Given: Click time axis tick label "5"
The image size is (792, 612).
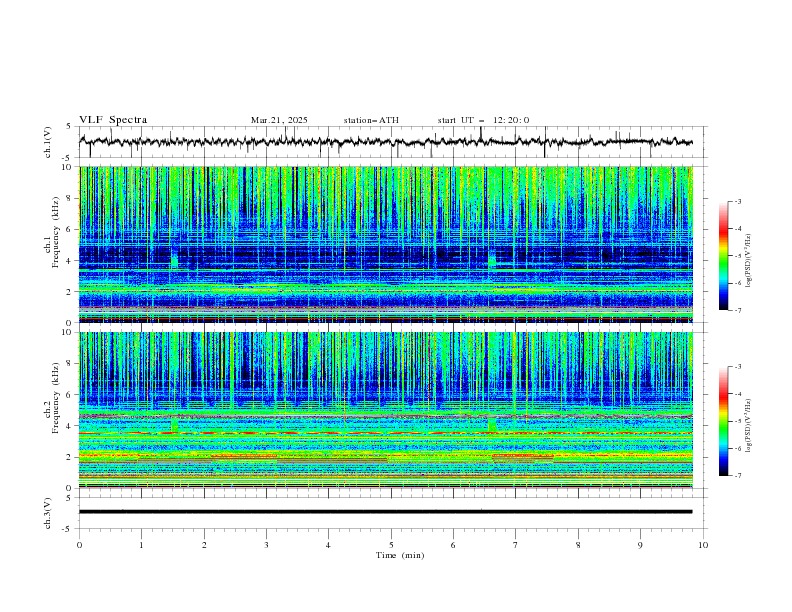Looking at the screenshot, I should [x=391, y=545].
